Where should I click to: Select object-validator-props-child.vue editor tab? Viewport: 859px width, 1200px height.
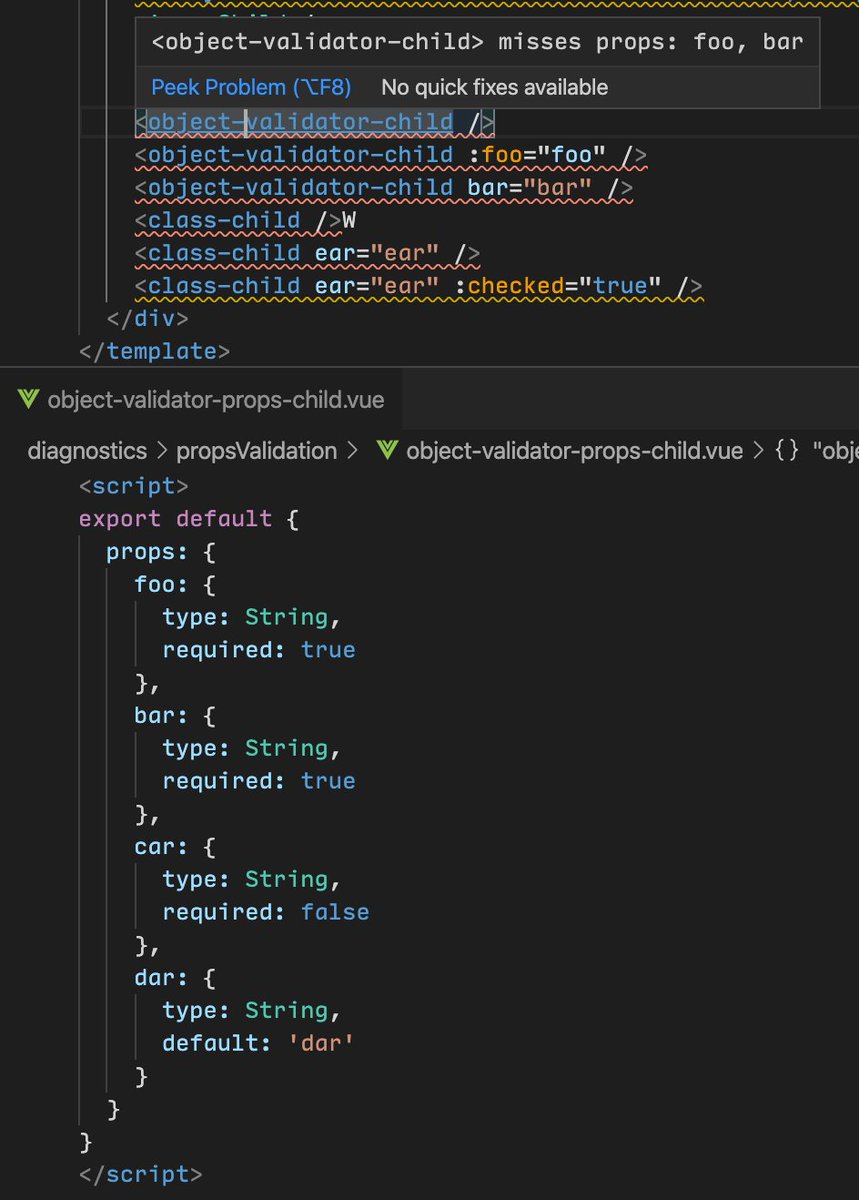click(201, 400)
